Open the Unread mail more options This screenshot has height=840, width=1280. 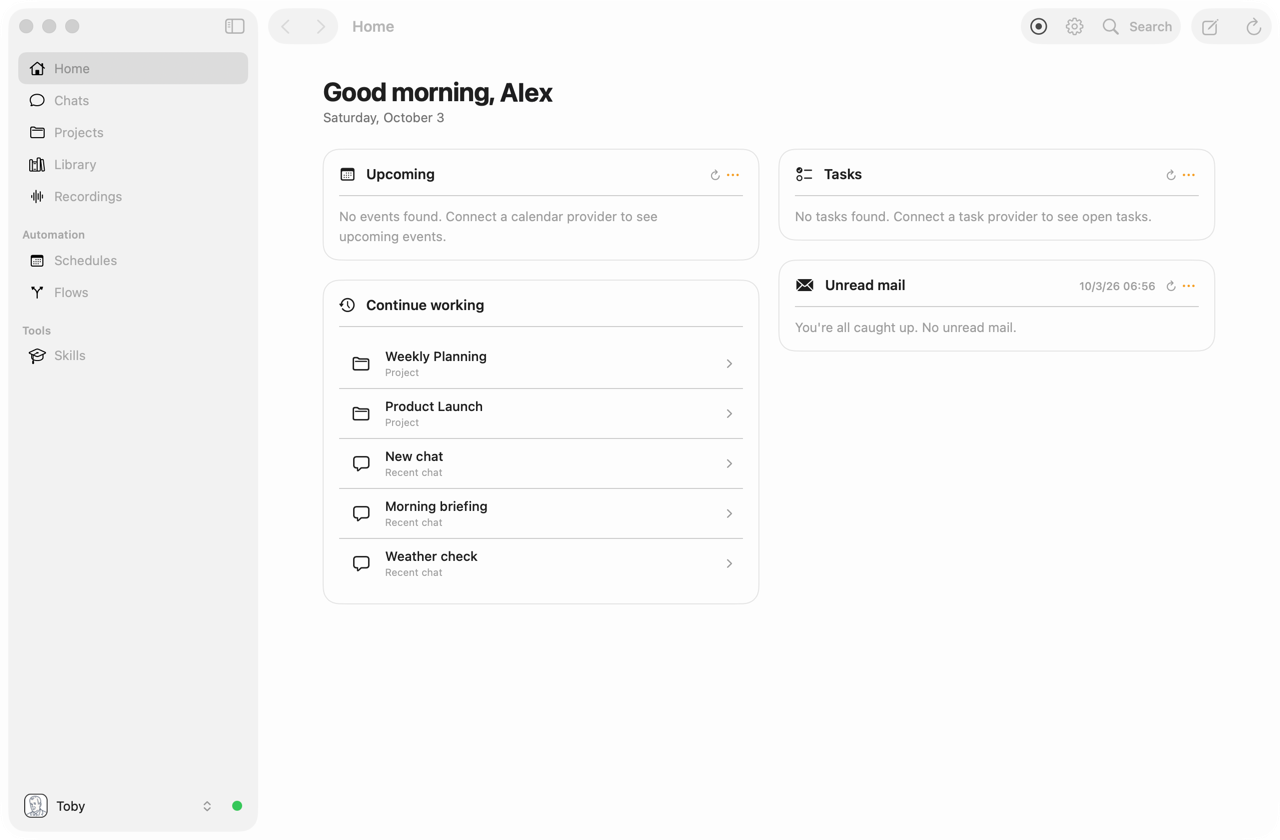click(x=1189, y=286)
